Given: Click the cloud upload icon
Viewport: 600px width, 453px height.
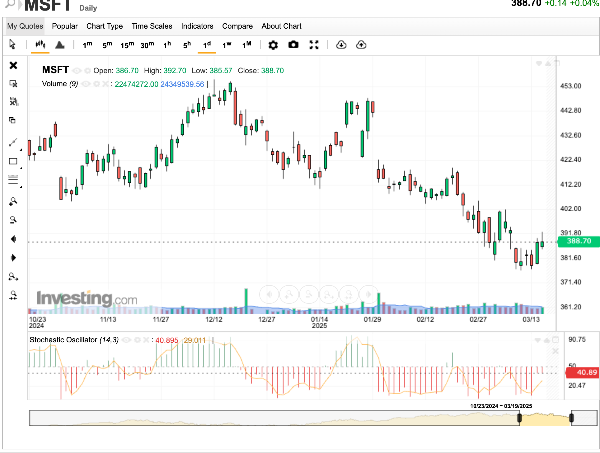Looking at the screenshot, I should [x=361, y=45].
